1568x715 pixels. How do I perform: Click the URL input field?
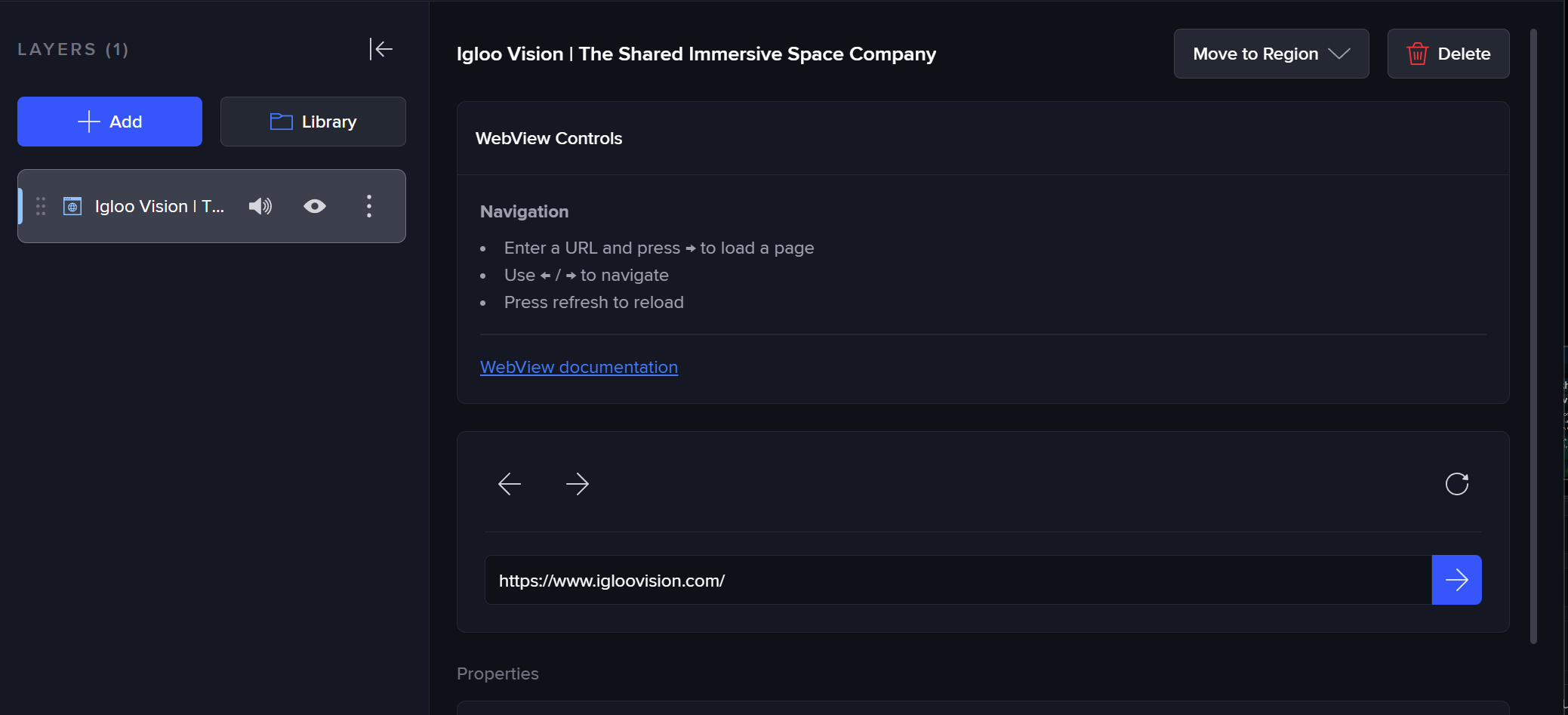[957, 580]
